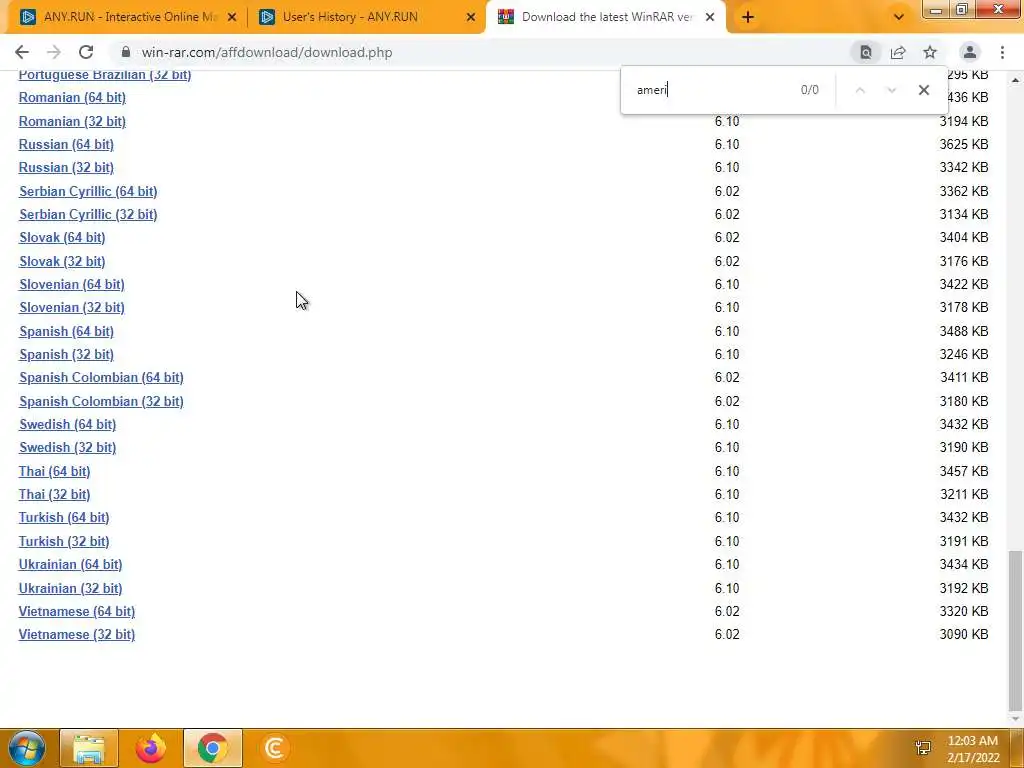Click the padlock site info icon
The image size is (1024, 768).
pyautogui.click(x=126, y=52)
